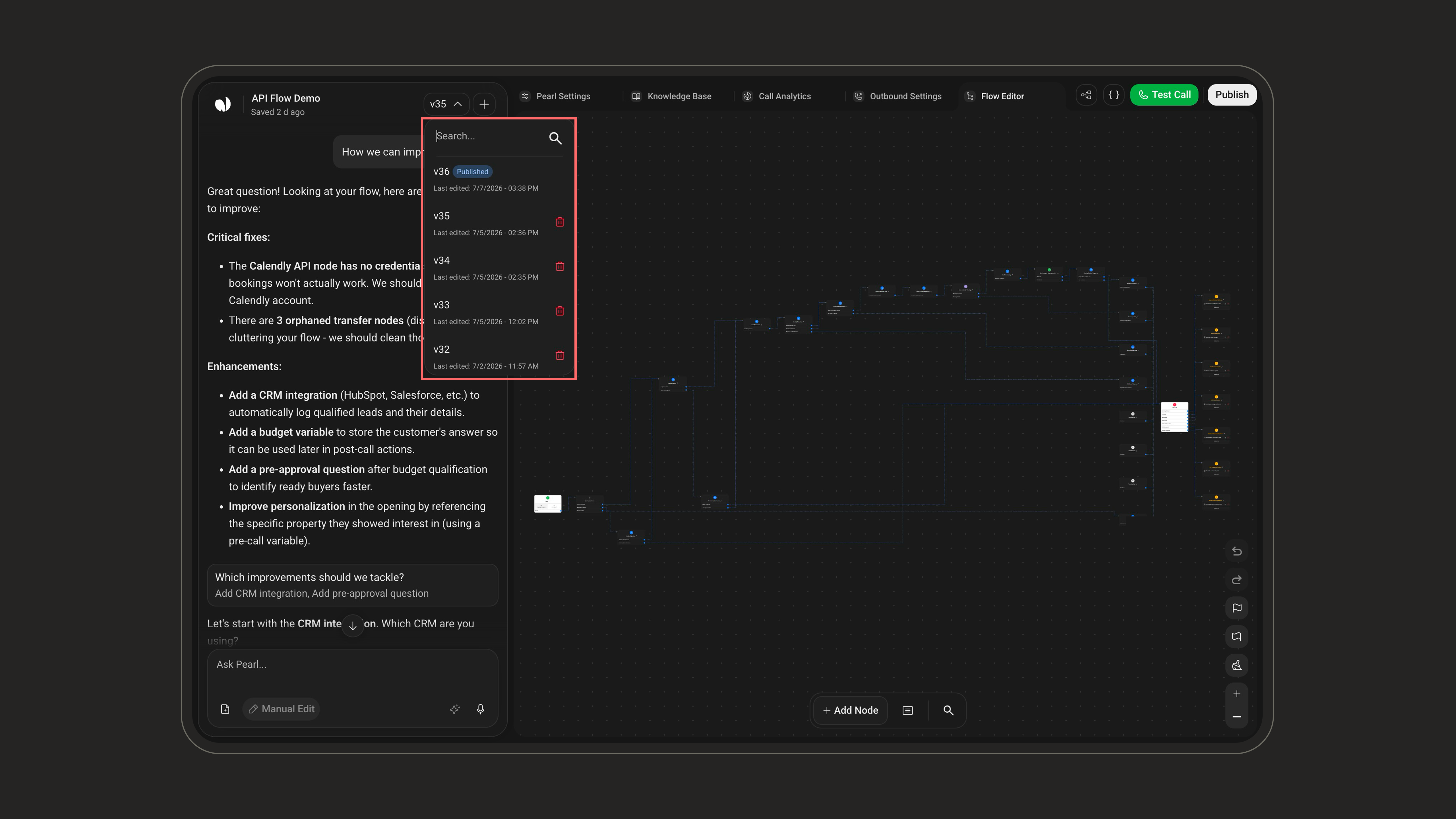
Task: Toggle Manual Edit mode
Action: (282, 709)
